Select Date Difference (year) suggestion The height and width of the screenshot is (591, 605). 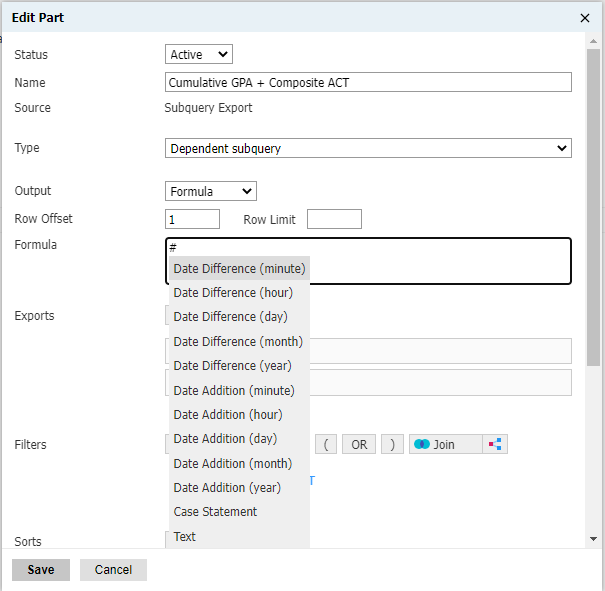(x=233, y=366)
